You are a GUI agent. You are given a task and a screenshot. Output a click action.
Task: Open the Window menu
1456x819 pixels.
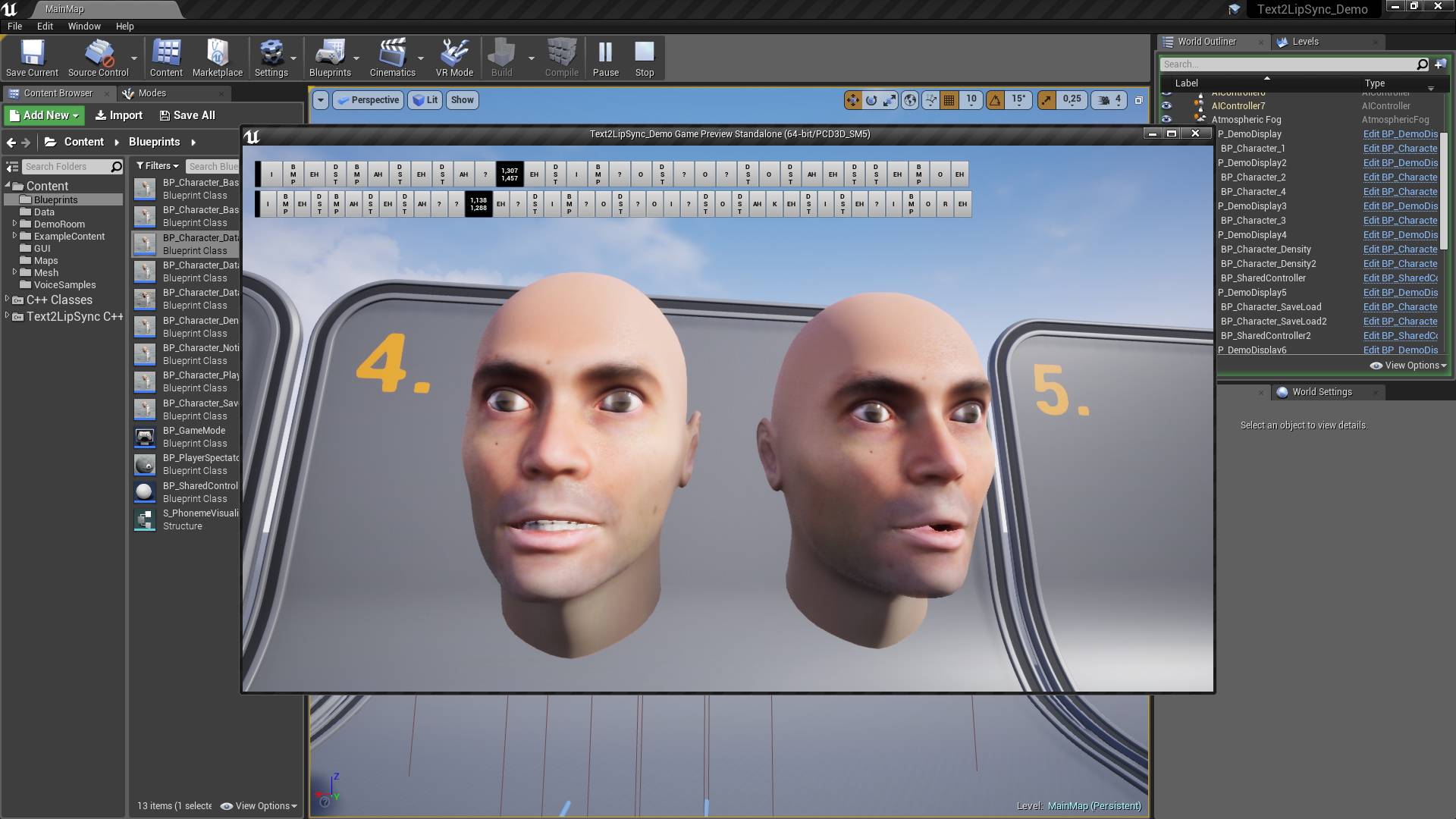pos(84,26)
